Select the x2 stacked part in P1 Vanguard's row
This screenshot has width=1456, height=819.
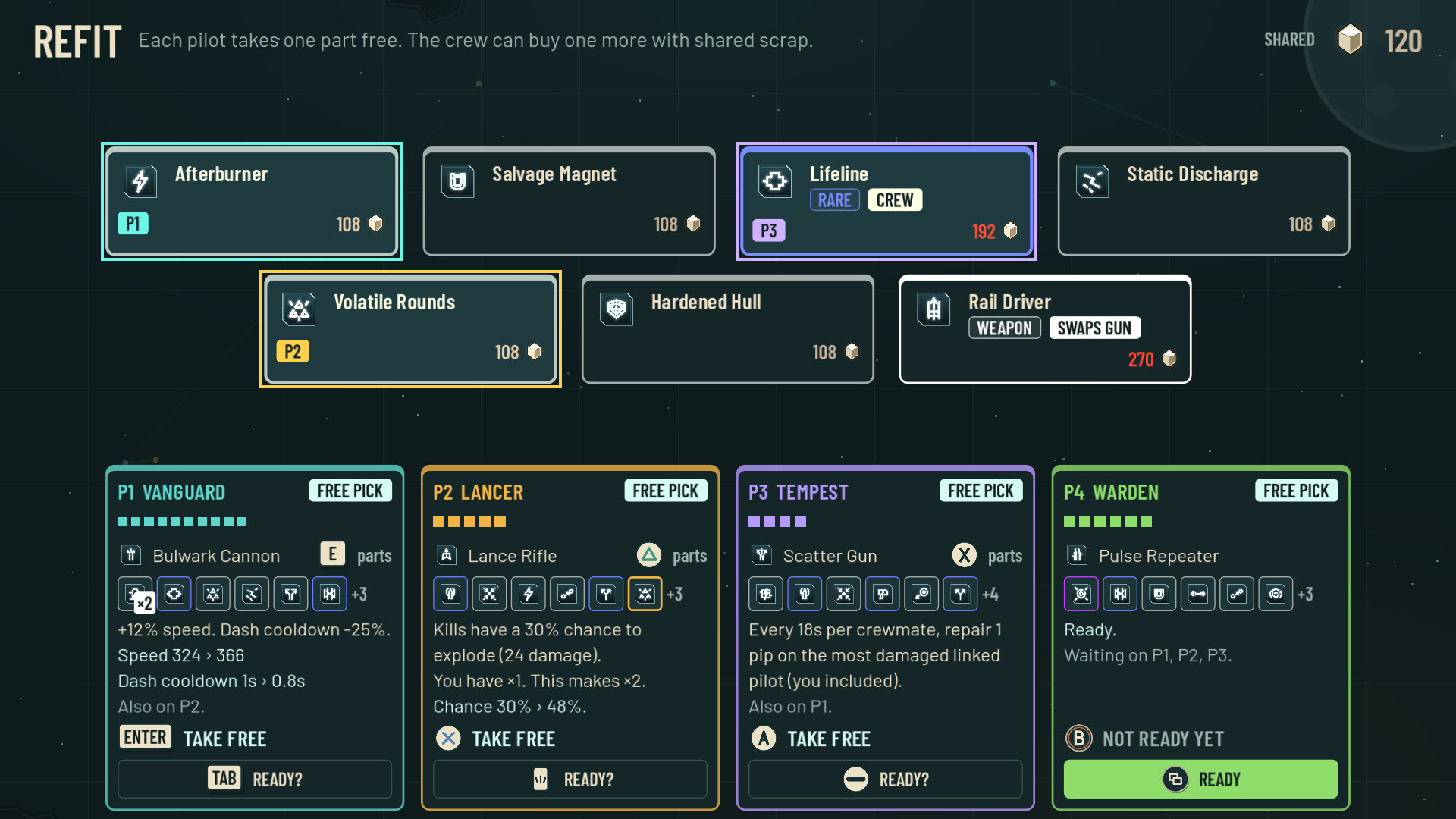click(x=136, y=595)
